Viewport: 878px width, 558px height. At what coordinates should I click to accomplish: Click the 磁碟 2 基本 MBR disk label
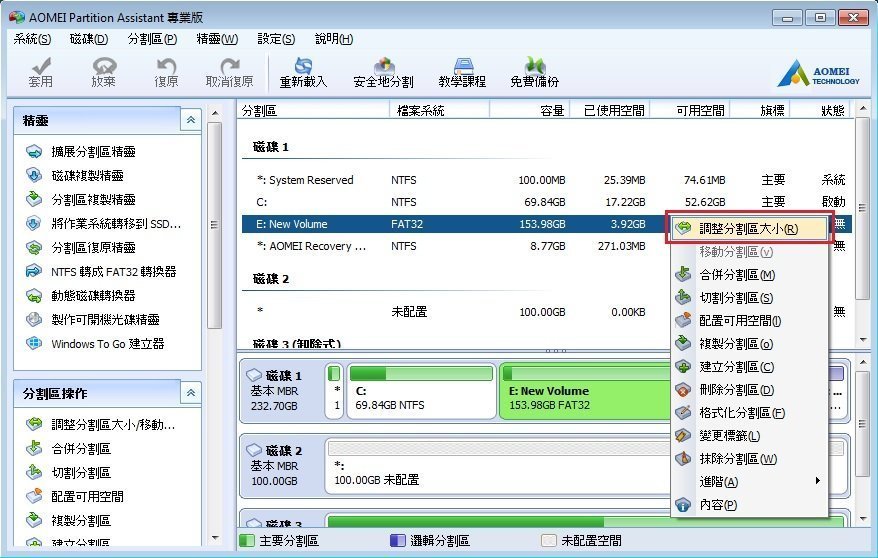click(282, 466)
